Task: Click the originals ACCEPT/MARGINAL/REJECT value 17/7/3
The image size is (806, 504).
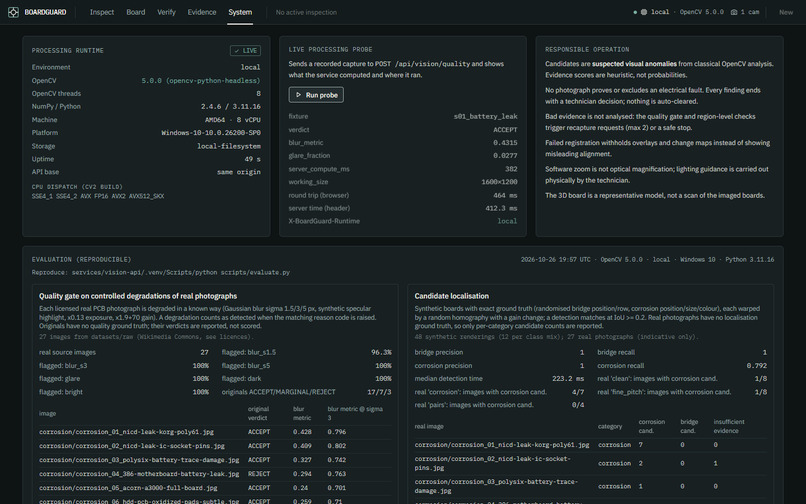Action: [x=379, y=392]
